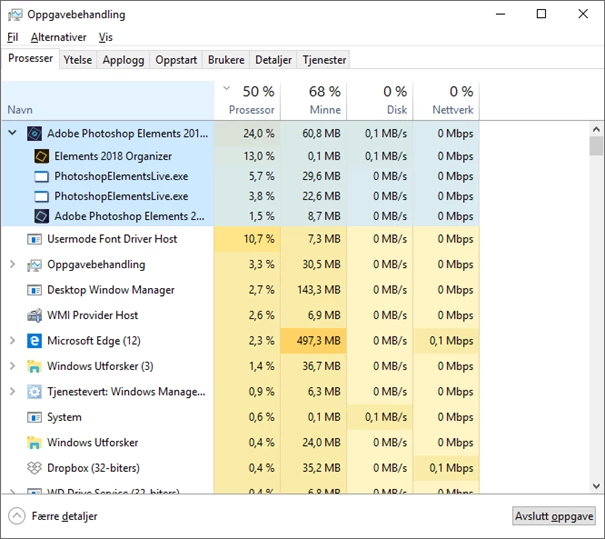Sort by the Navn column header
The width and height of the screenshot is (605, 539).
108,101
